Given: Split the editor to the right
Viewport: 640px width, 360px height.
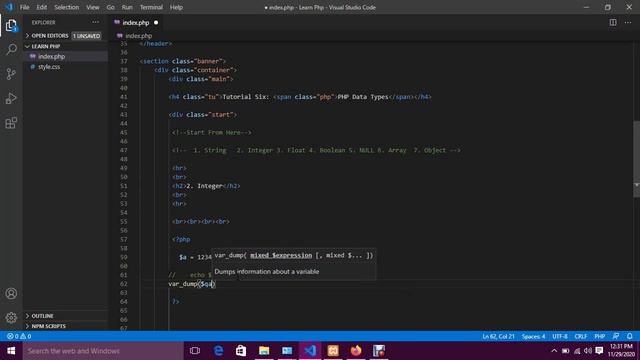Looking at the screenshot, I should tap(613, 22).
